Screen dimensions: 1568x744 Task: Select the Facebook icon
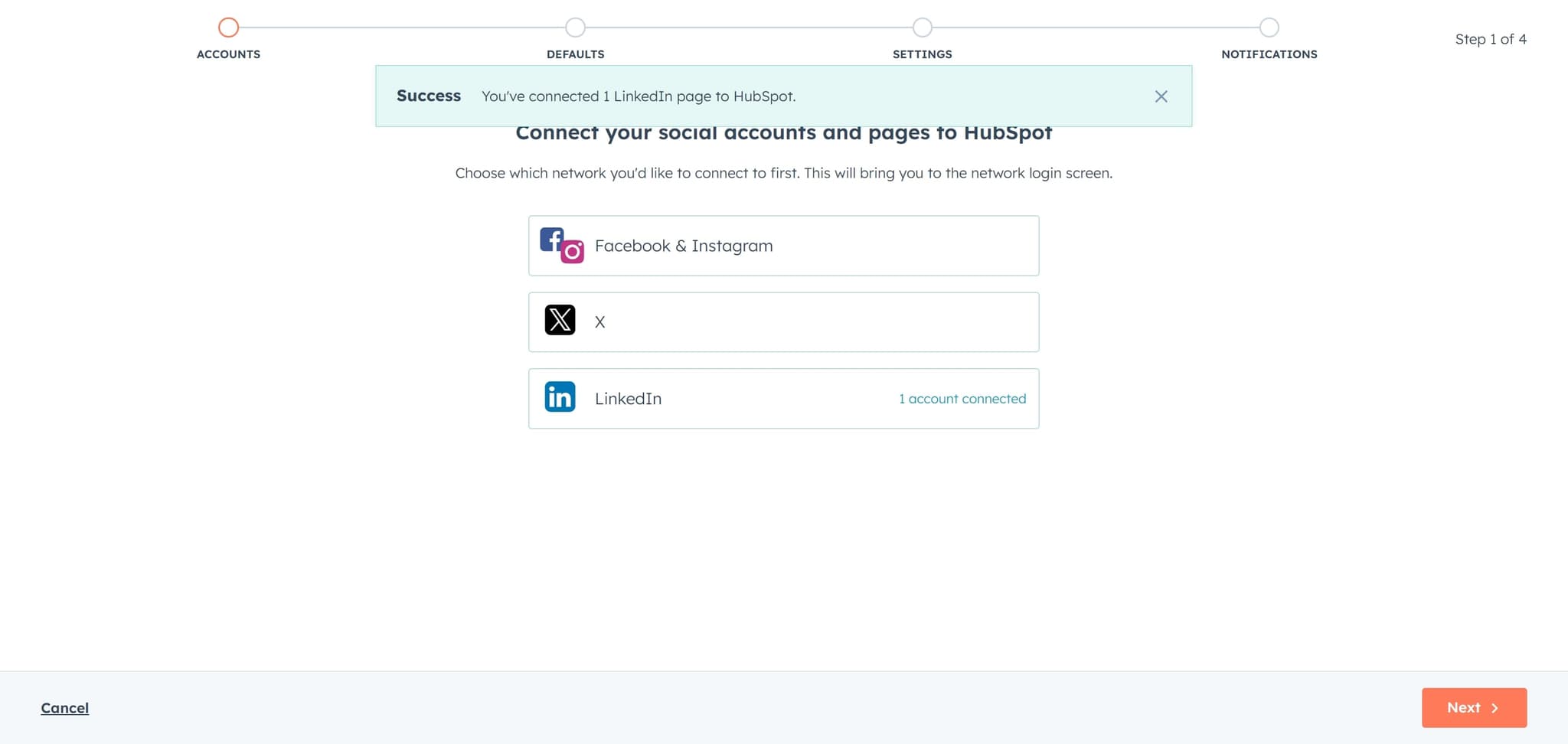coord(551,240)
